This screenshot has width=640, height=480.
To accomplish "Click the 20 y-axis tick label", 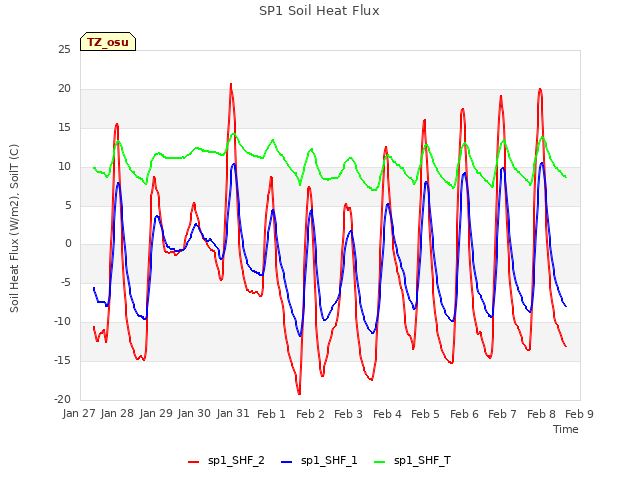I will (x=64, y=89).
